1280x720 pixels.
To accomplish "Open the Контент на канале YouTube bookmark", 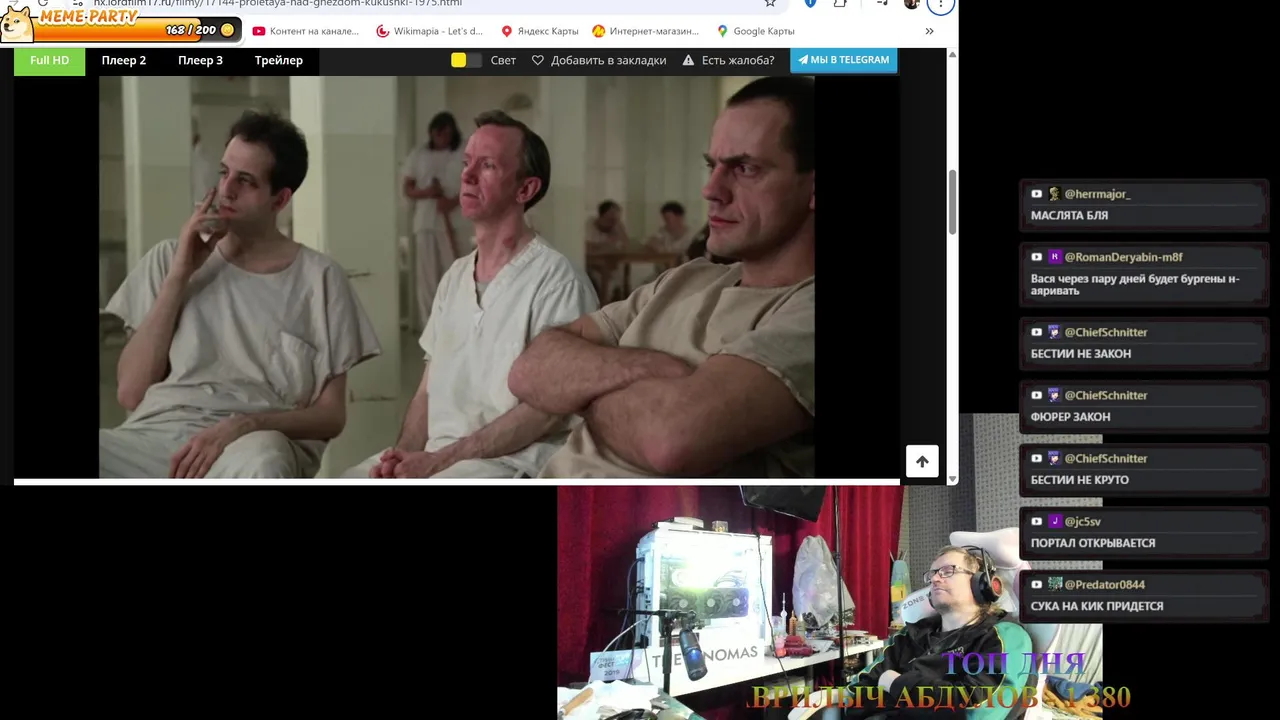I will pyautogui.click(x=306, y=31).
